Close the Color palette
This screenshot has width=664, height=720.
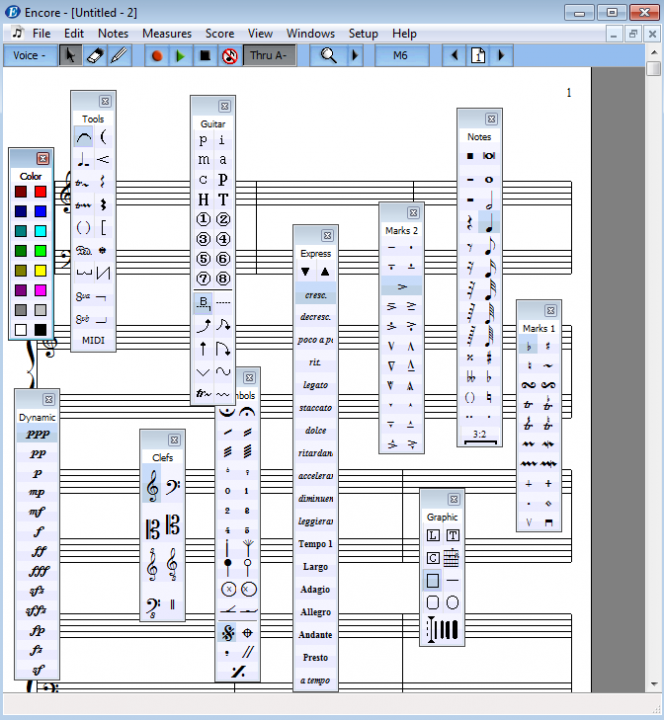[x=43, y=158]
